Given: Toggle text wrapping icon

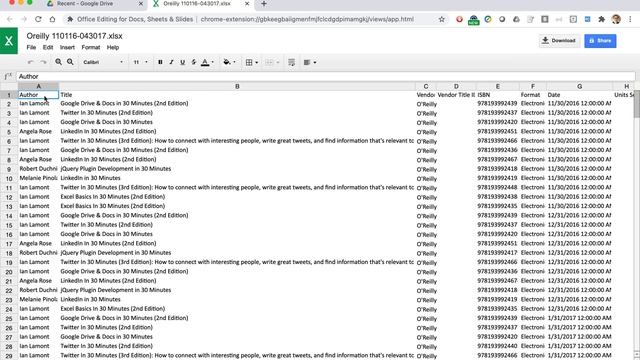Looking at the screenshot, I should [x=291, y=62].
